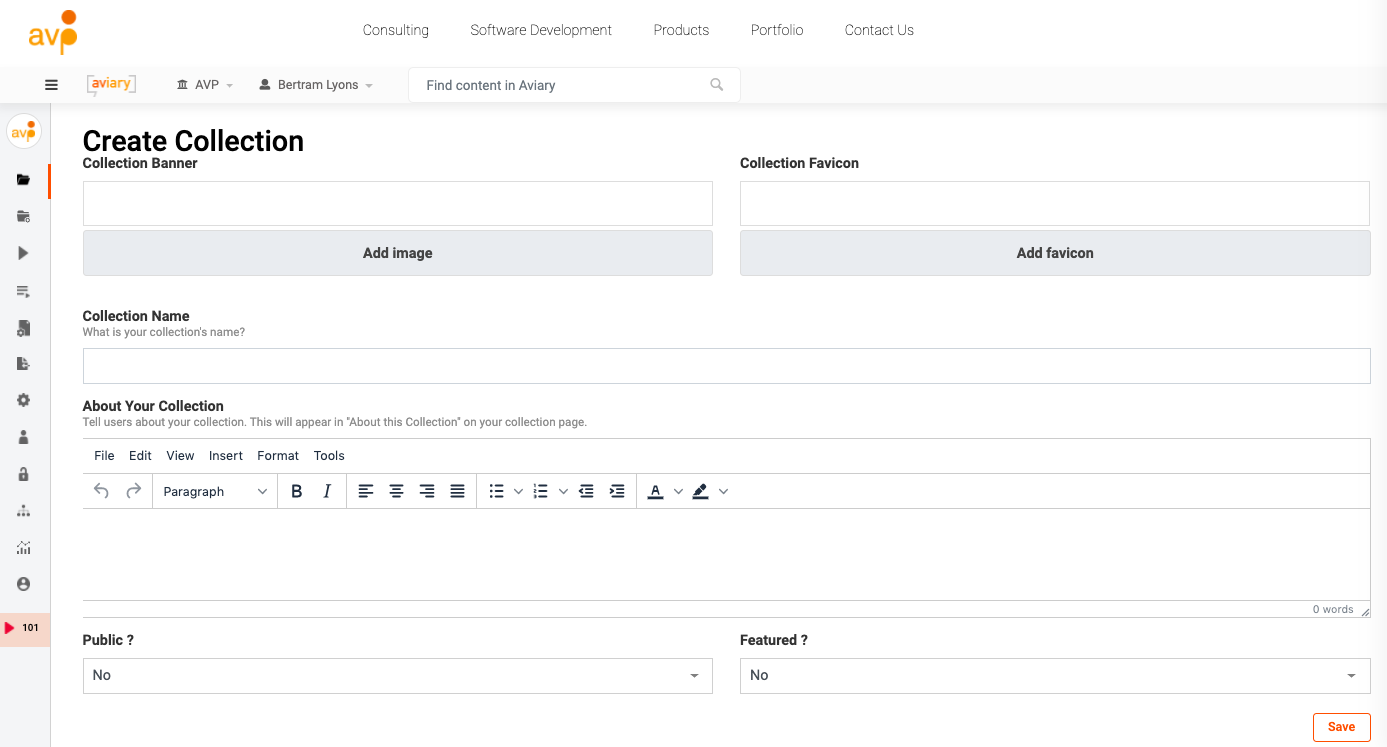
Task: Click the Collection Name input field
Action: 726,366
